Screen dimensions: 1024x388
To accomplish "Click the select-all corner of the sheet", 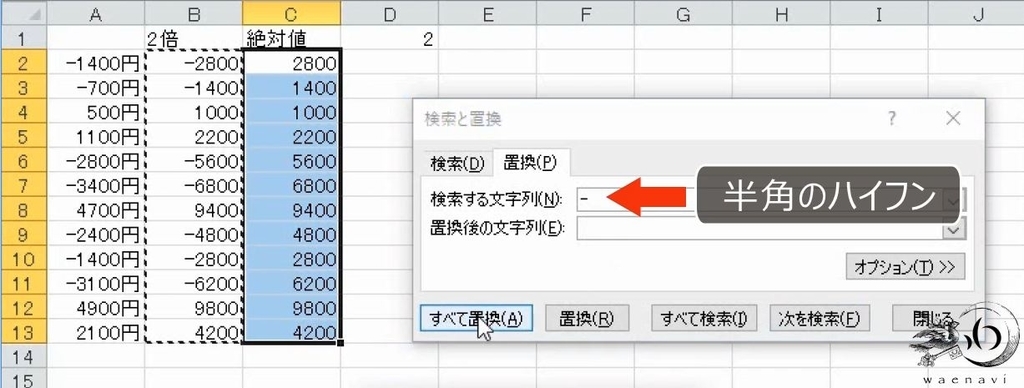I will pyautogui.click(x=24, y=14).
